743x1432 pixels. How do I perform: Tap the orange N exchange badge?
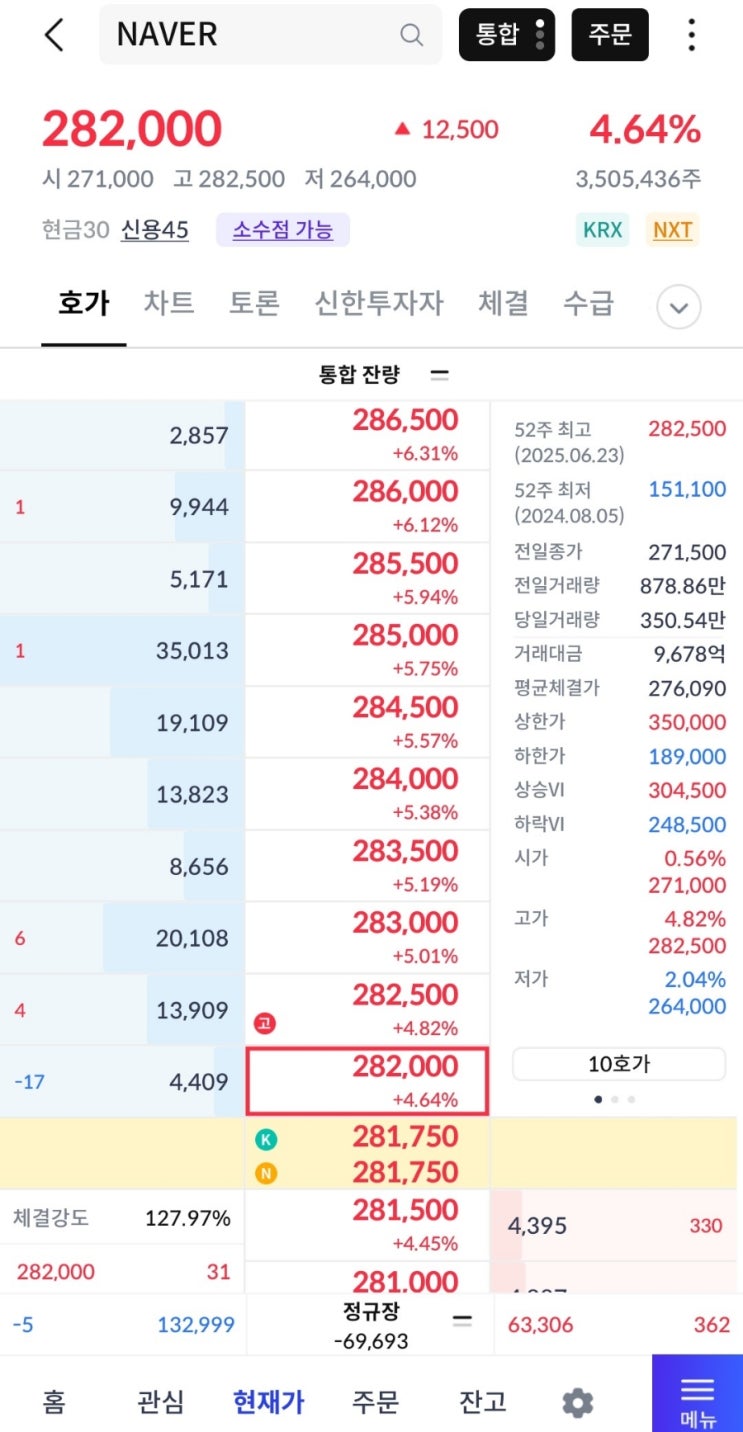click(x=265, y=1173)
